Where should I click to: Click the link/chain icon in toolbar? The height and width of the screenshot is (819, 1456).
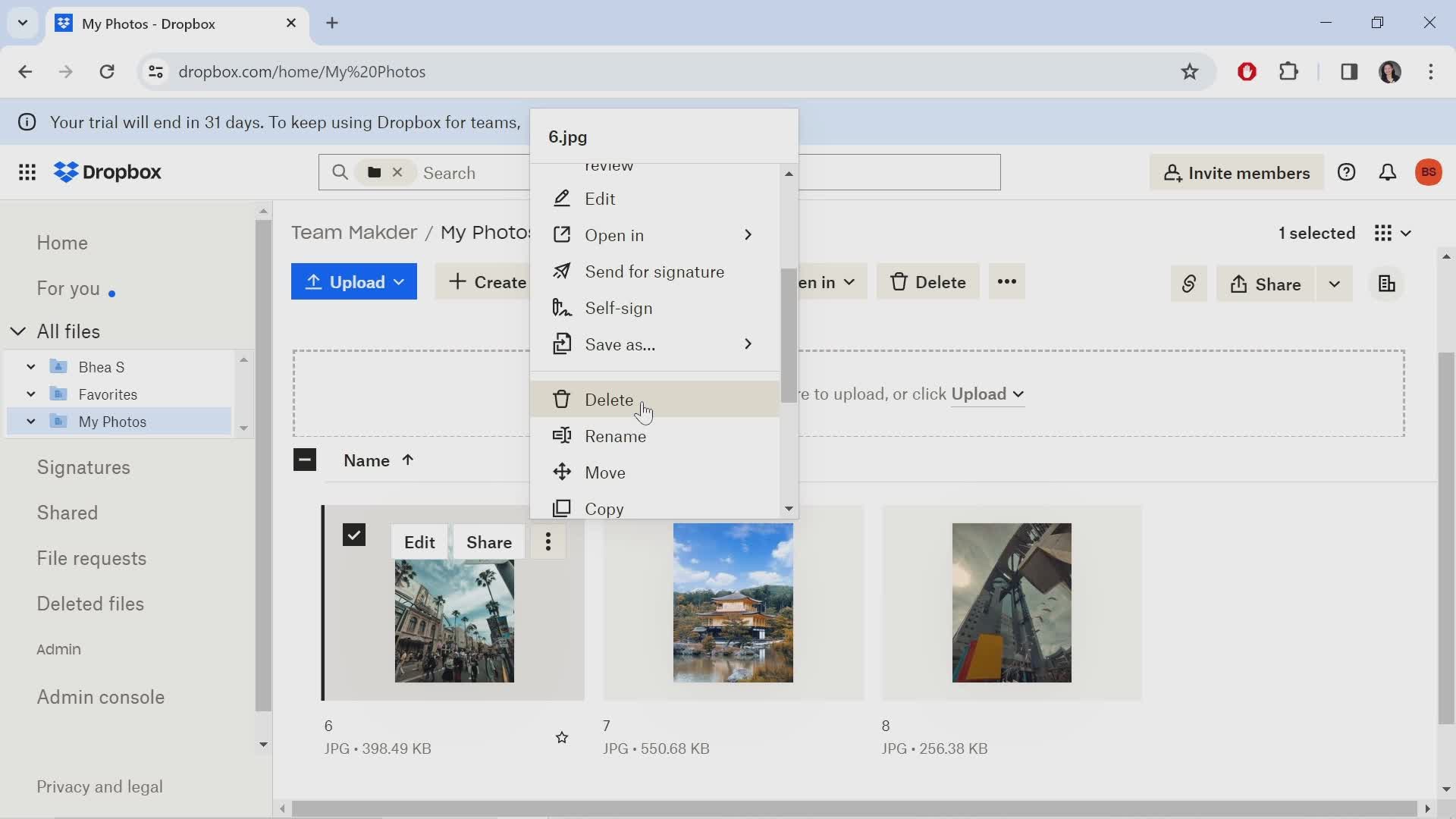tap(1189, 284)
